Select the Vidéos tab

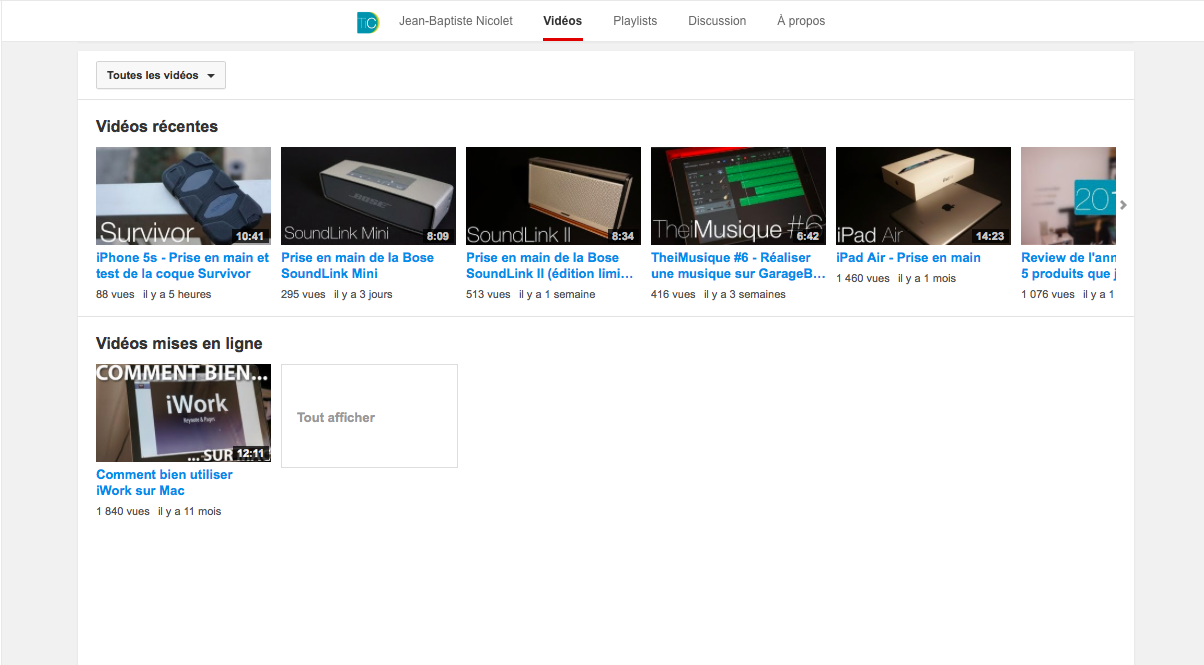pyautogui.click(x=563, y=21)
